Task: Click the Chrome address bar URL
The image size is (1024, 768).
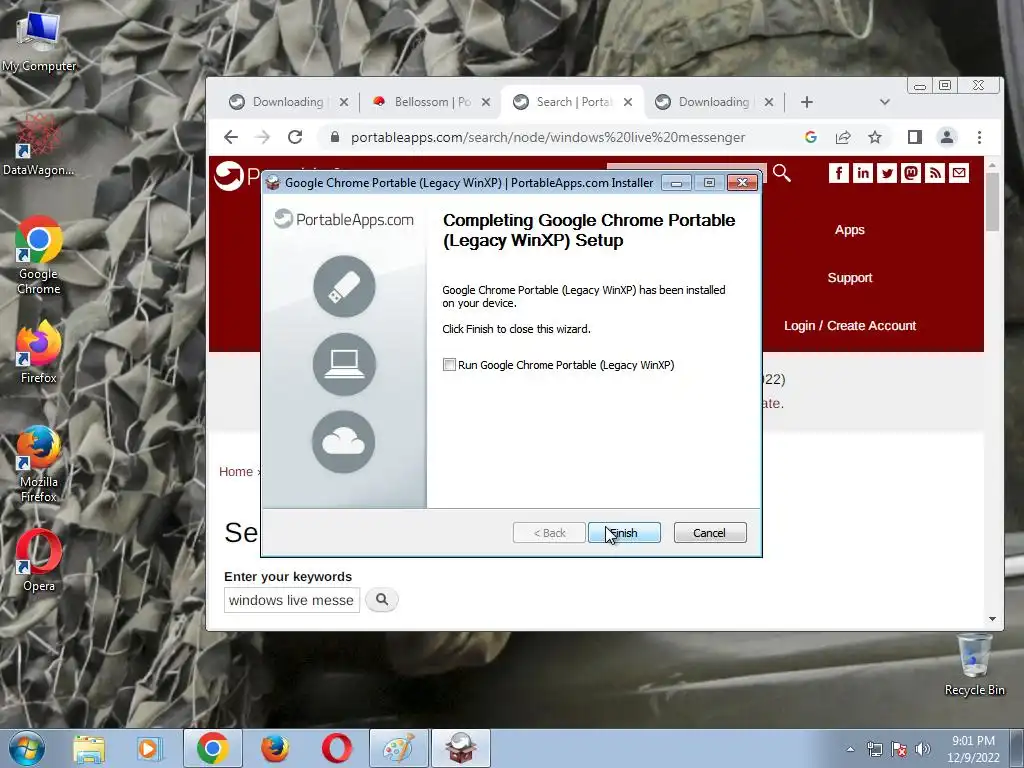Action: click(x=548, y=137)
